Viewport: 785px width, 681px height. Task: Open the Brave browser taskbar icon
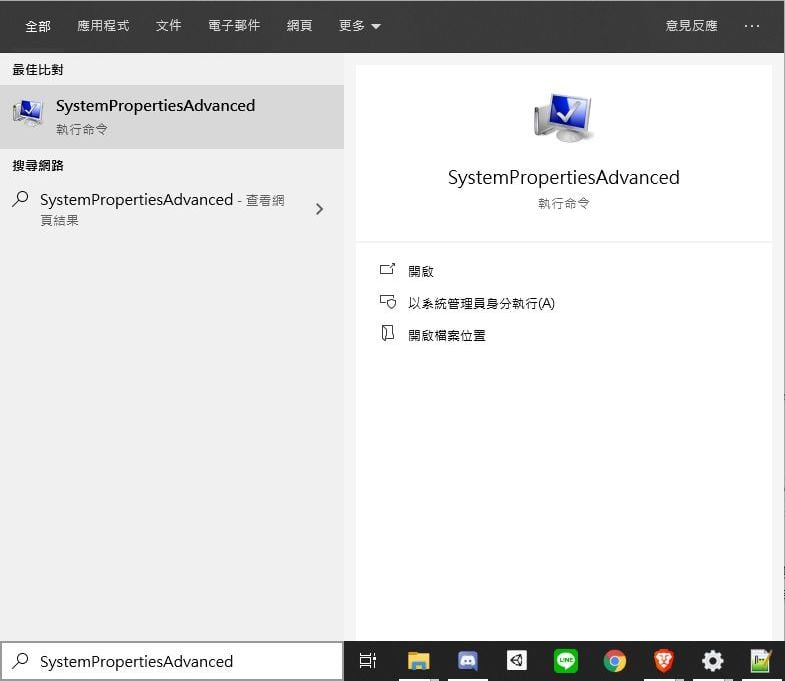click(x=664, y=660)
